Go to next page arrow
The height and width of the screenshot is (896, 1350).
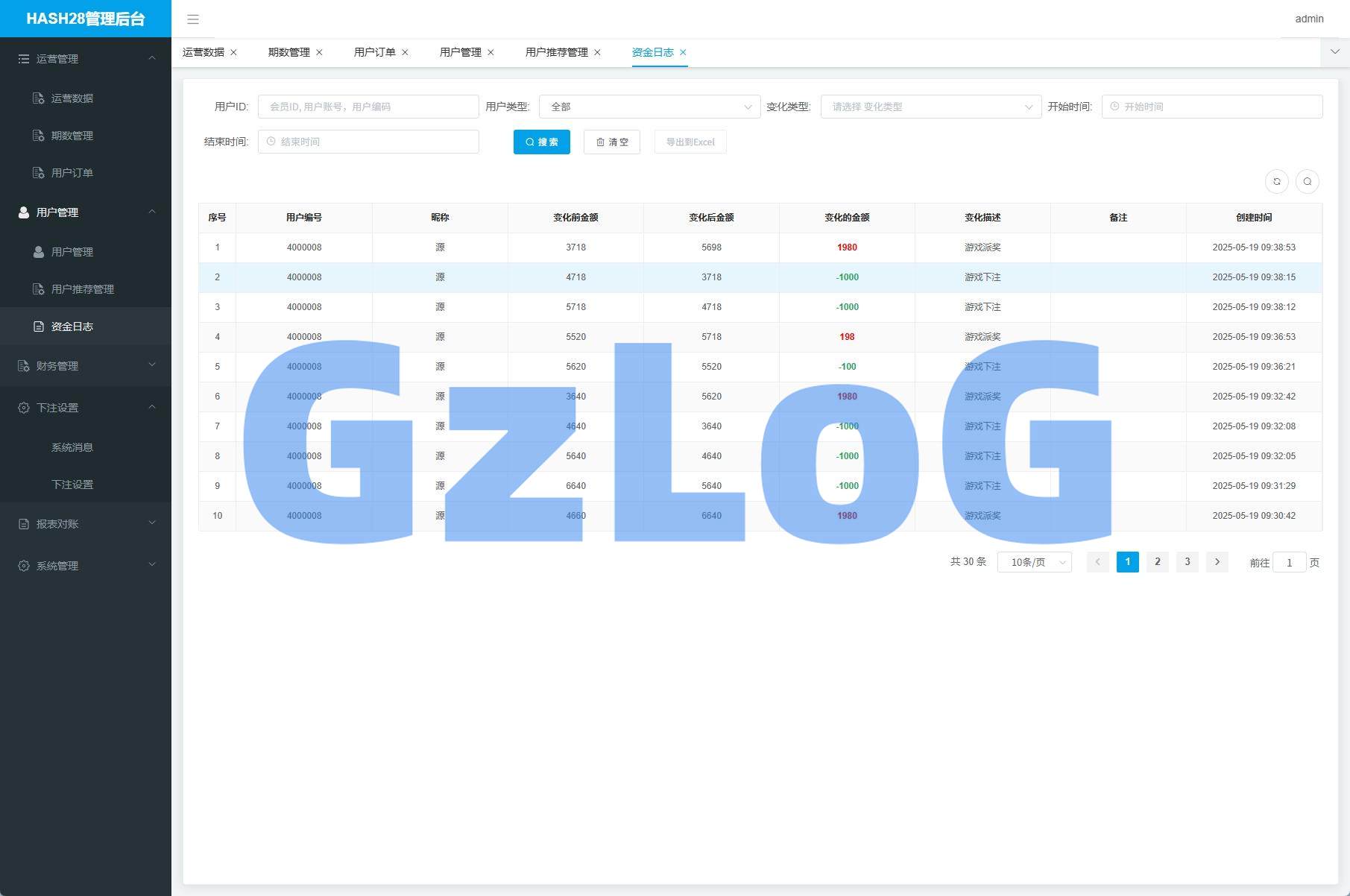point(1217,562)
